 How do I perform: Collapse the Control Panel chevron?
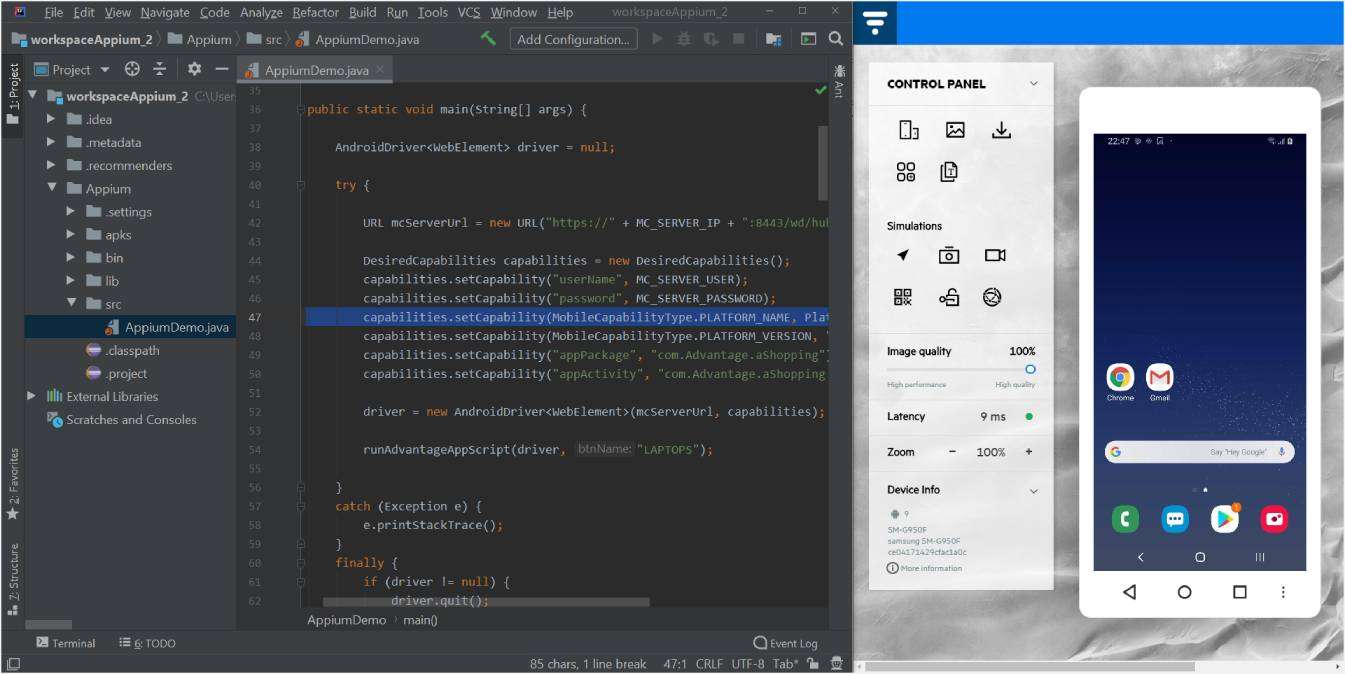click(1034, 84)
